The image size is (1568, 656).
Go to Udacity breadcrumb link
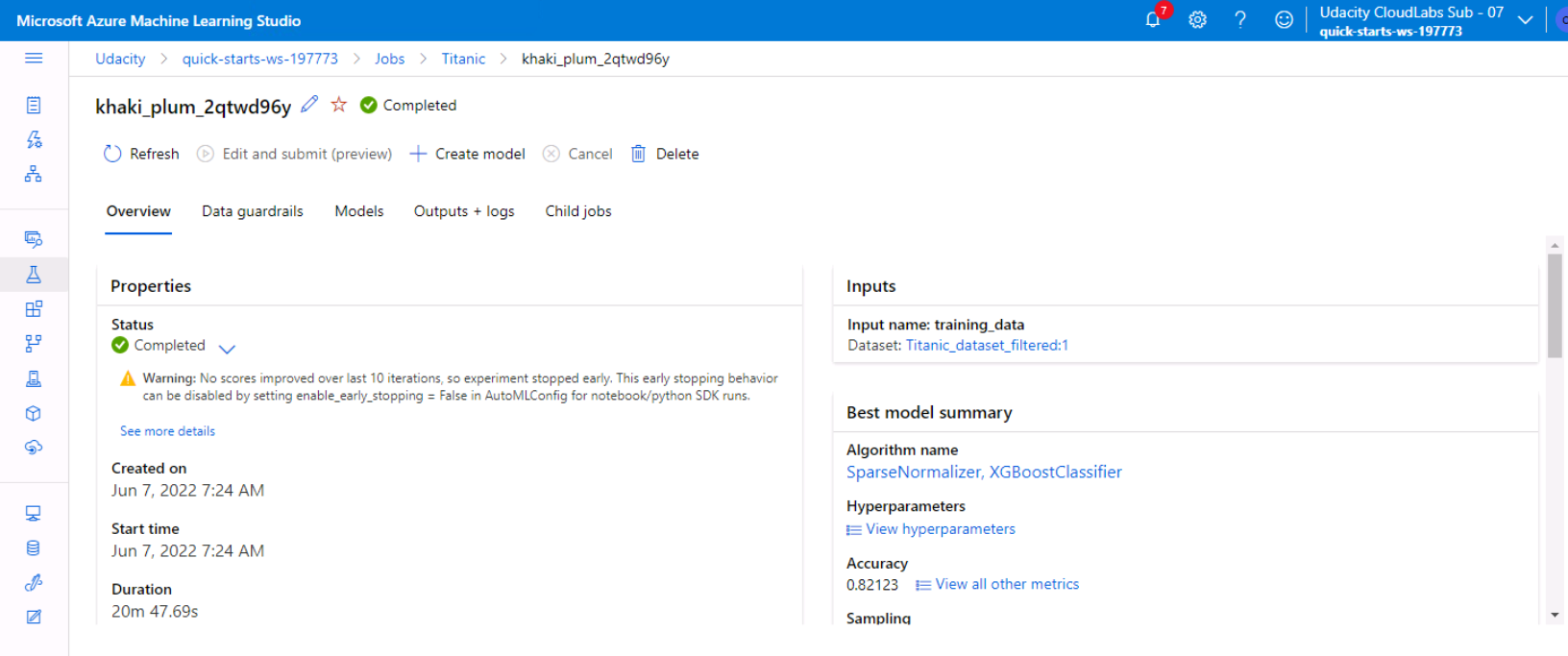pyautogui.click(x=120, y=59)
